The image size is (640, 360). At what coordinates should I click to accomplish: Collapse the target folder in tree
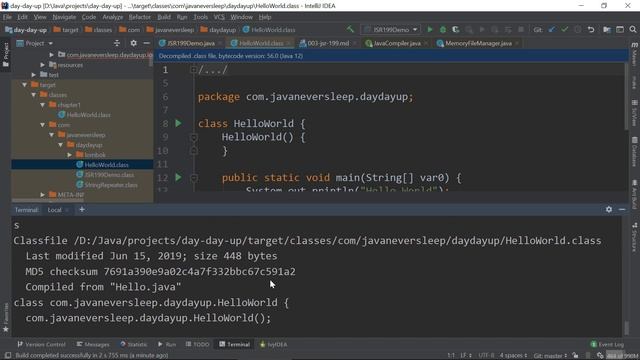coord(24,85)
